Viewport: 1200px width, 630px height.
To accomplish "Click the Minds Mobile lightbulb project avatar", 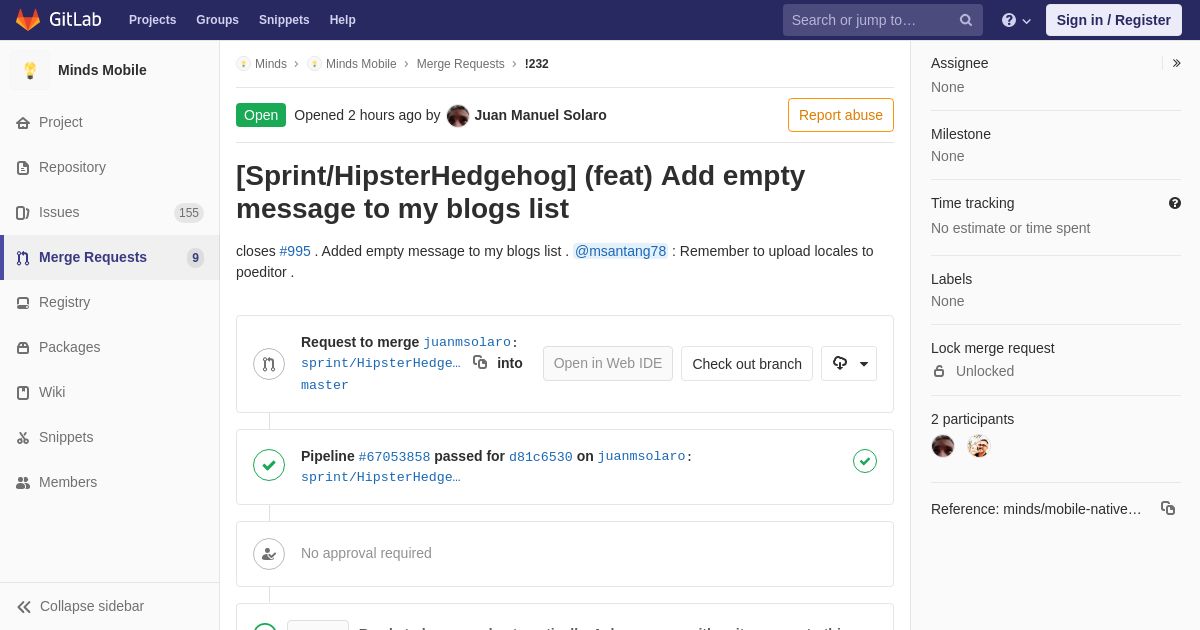I will tap(30, 70).
